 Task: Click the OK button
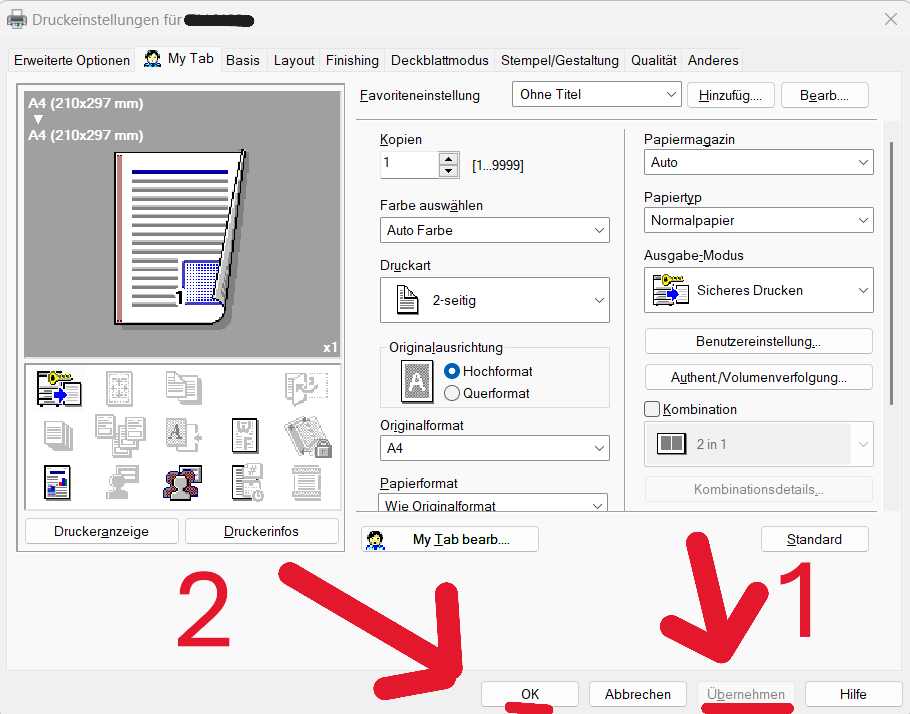point(530,694)
